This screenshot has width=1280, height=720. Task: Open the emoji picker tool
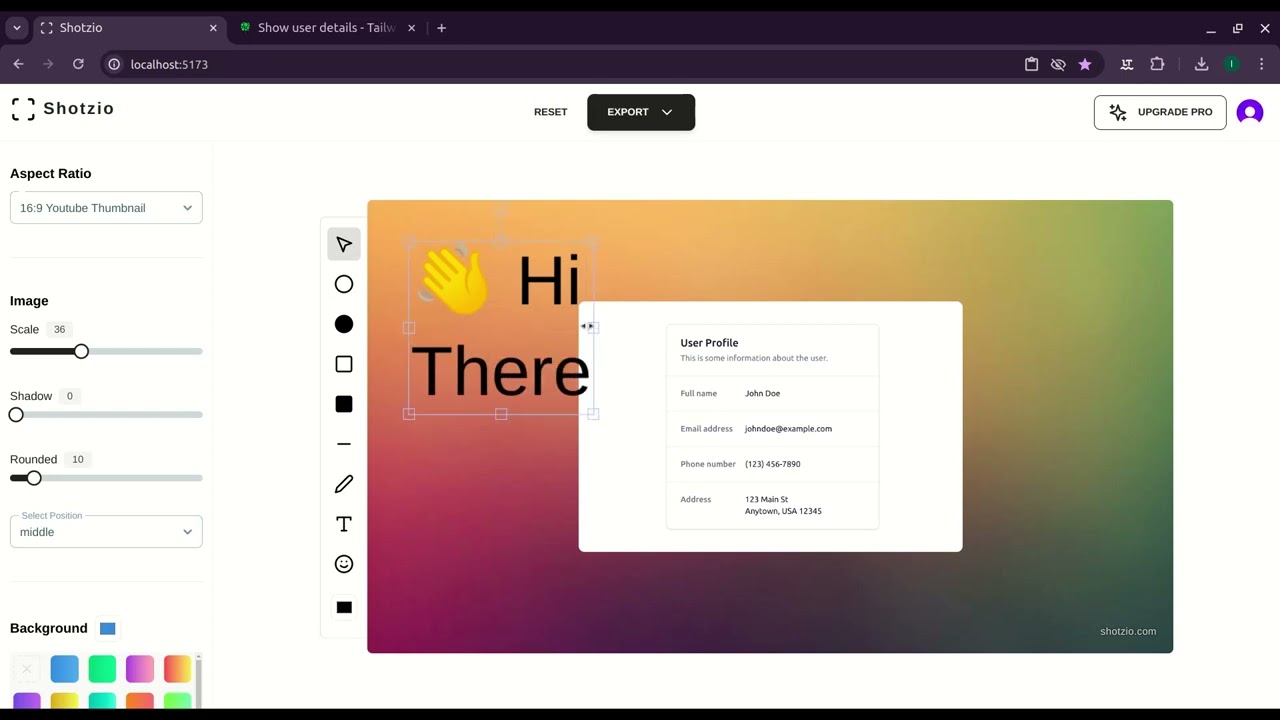344,564
